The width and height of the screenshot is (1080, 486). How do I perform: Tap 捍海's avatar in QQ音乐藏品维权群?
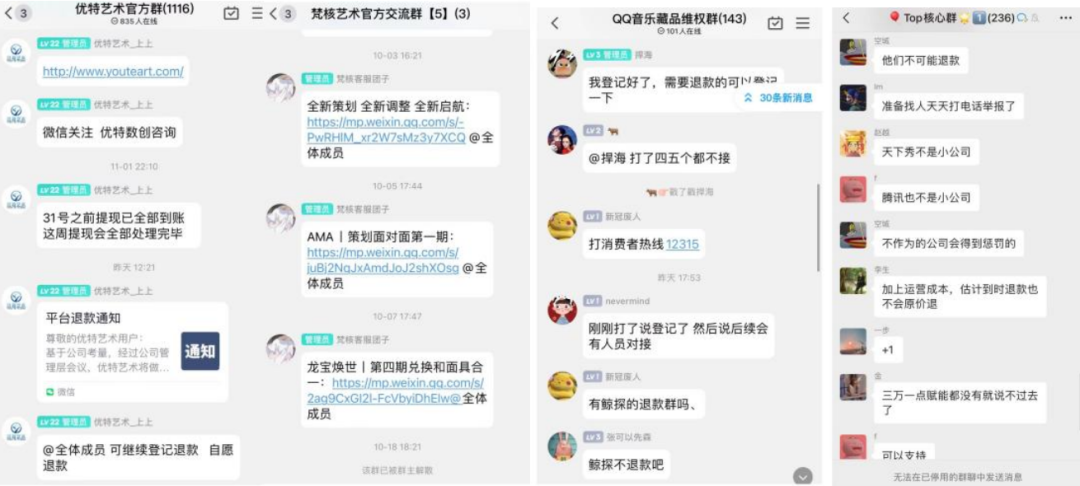[562, 64]
